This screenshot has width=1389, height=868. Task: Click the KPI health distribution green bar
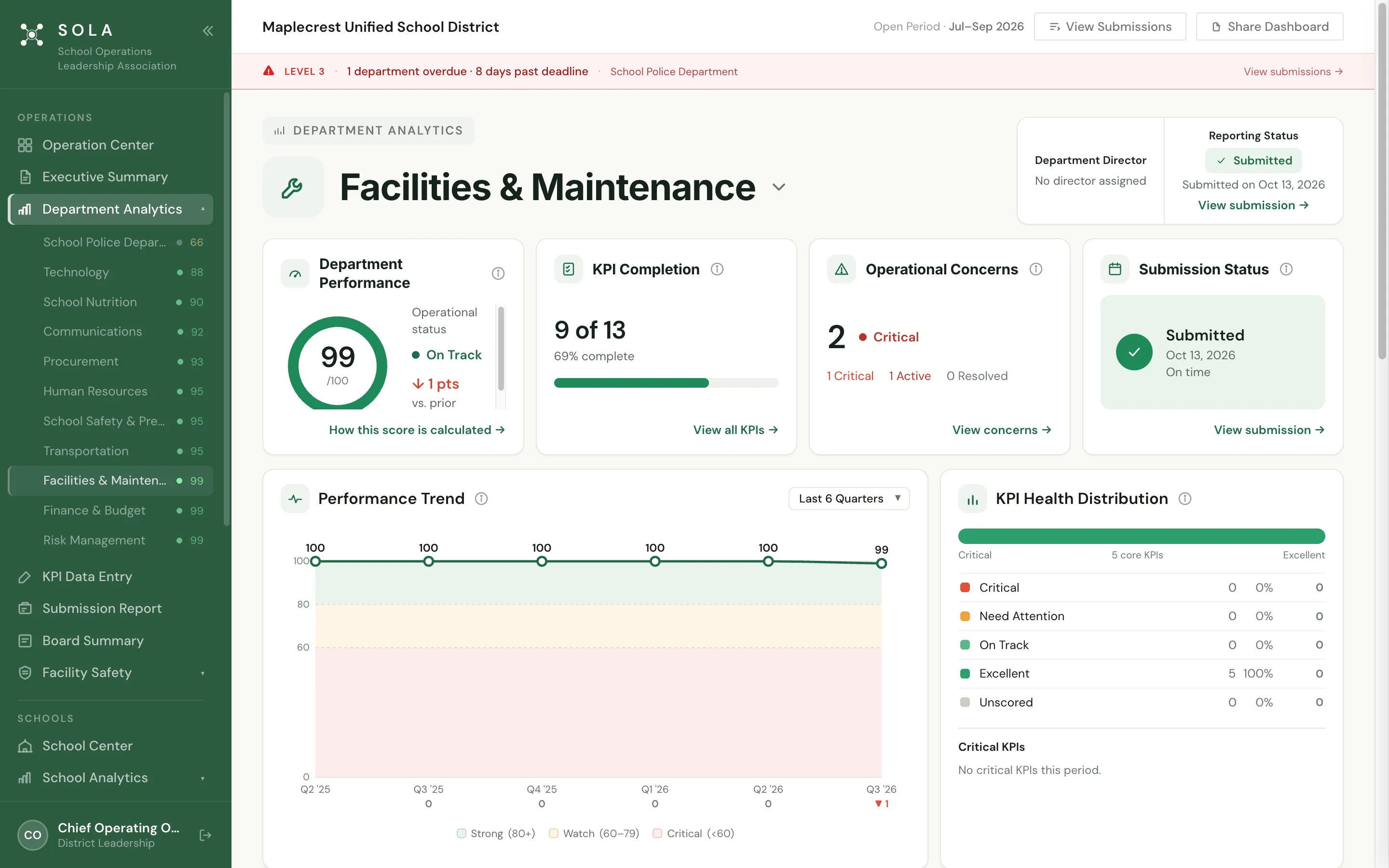tap(1141, 536)
